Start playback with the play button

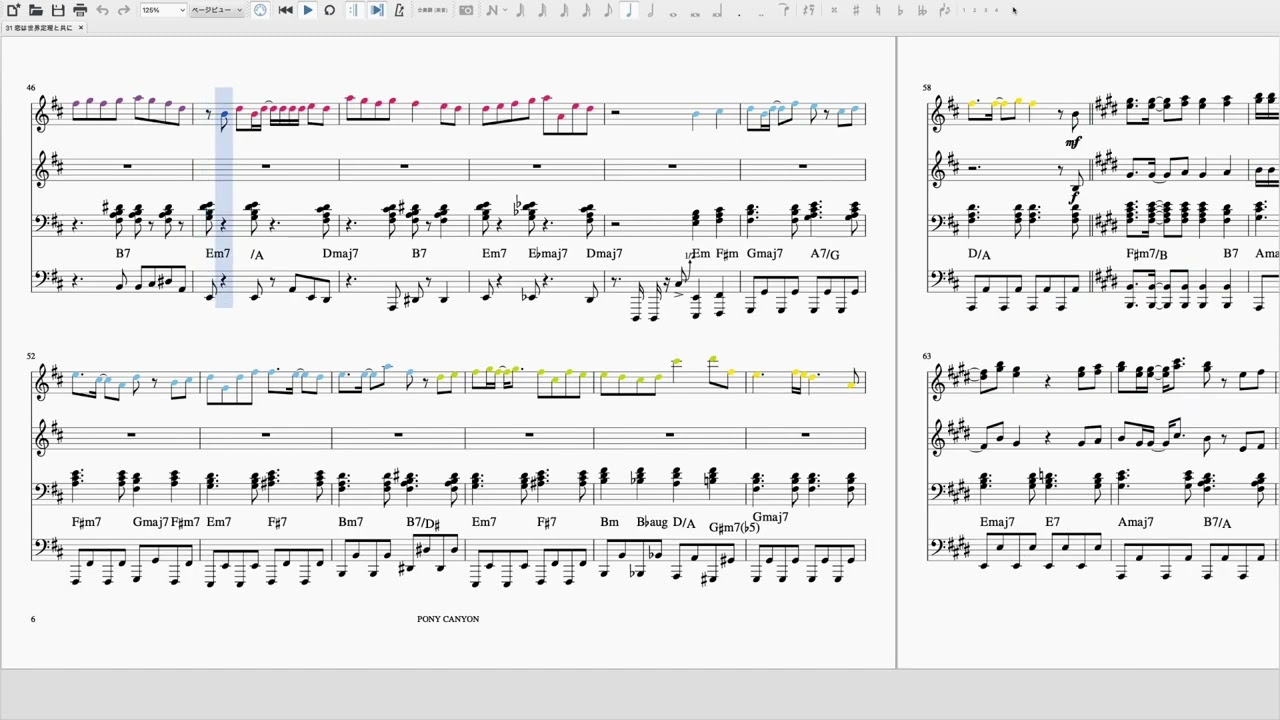(307, 10)
